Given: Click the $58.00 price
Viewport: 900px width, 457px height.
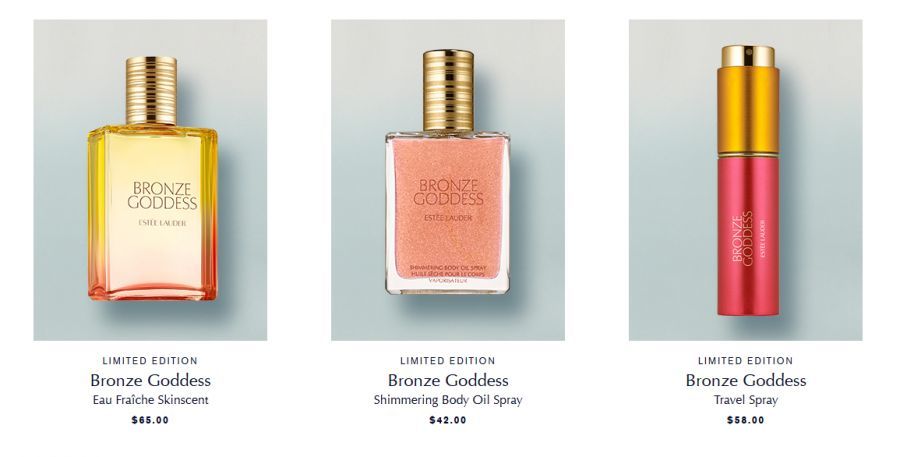Looking at the screenshot, I should coord(746,420).
